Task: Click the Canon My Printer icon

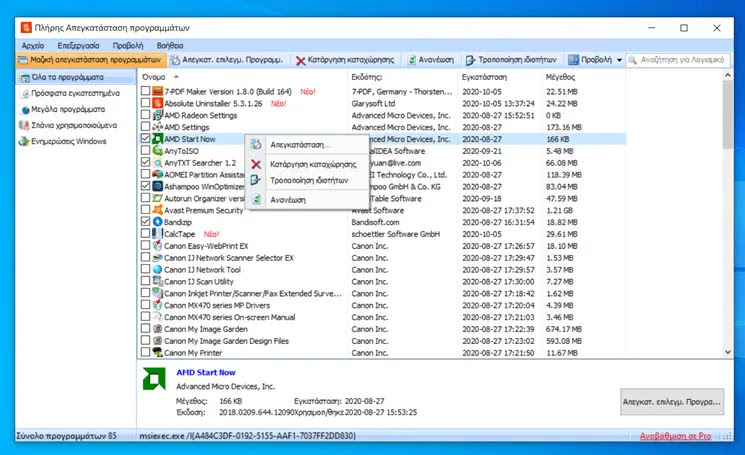Action: tap(158, 352)
